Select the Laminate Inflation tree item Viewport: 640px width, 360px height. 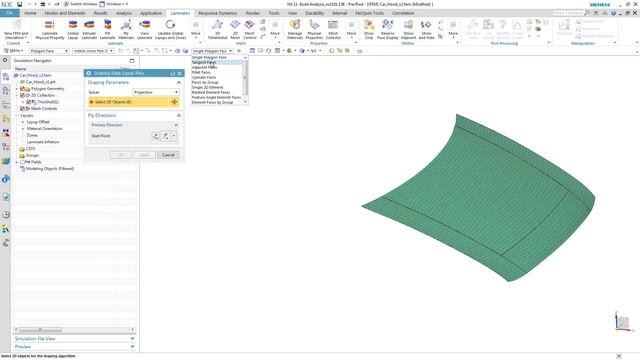[43, 142]
